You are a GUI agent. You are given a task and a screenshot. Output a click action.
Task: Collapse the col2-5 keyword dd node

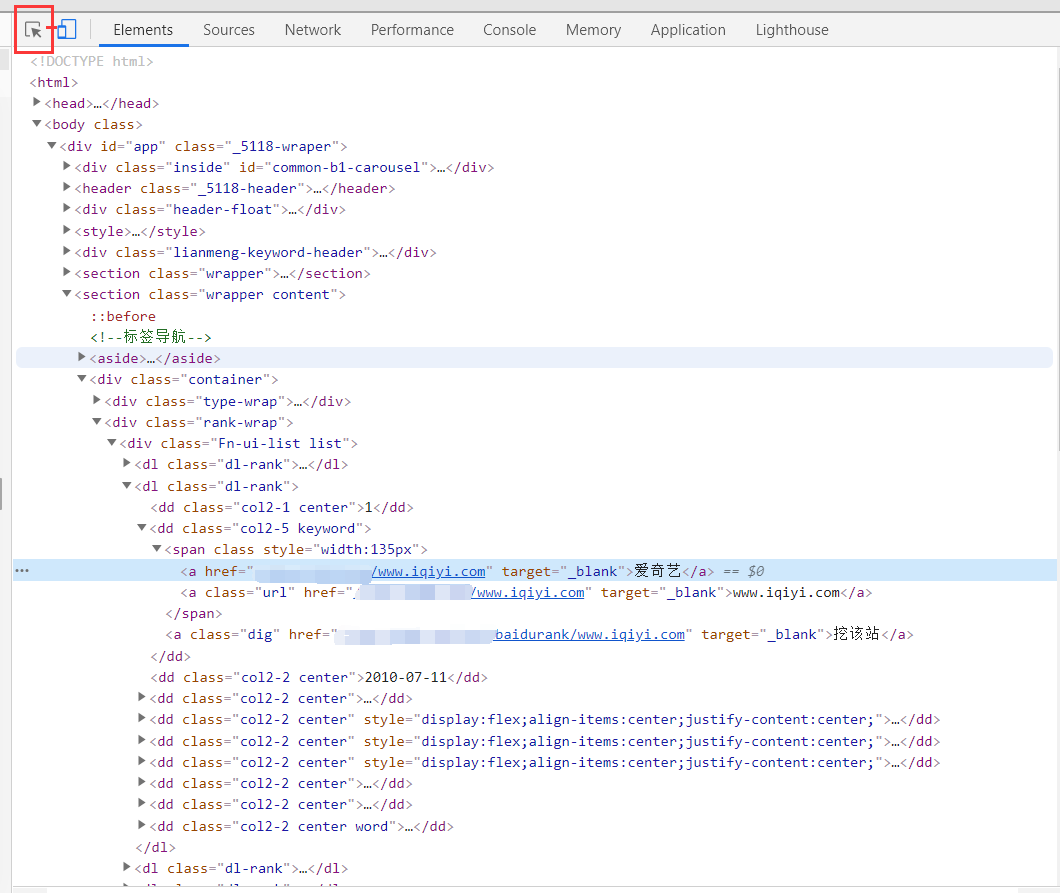click(142, 527)
